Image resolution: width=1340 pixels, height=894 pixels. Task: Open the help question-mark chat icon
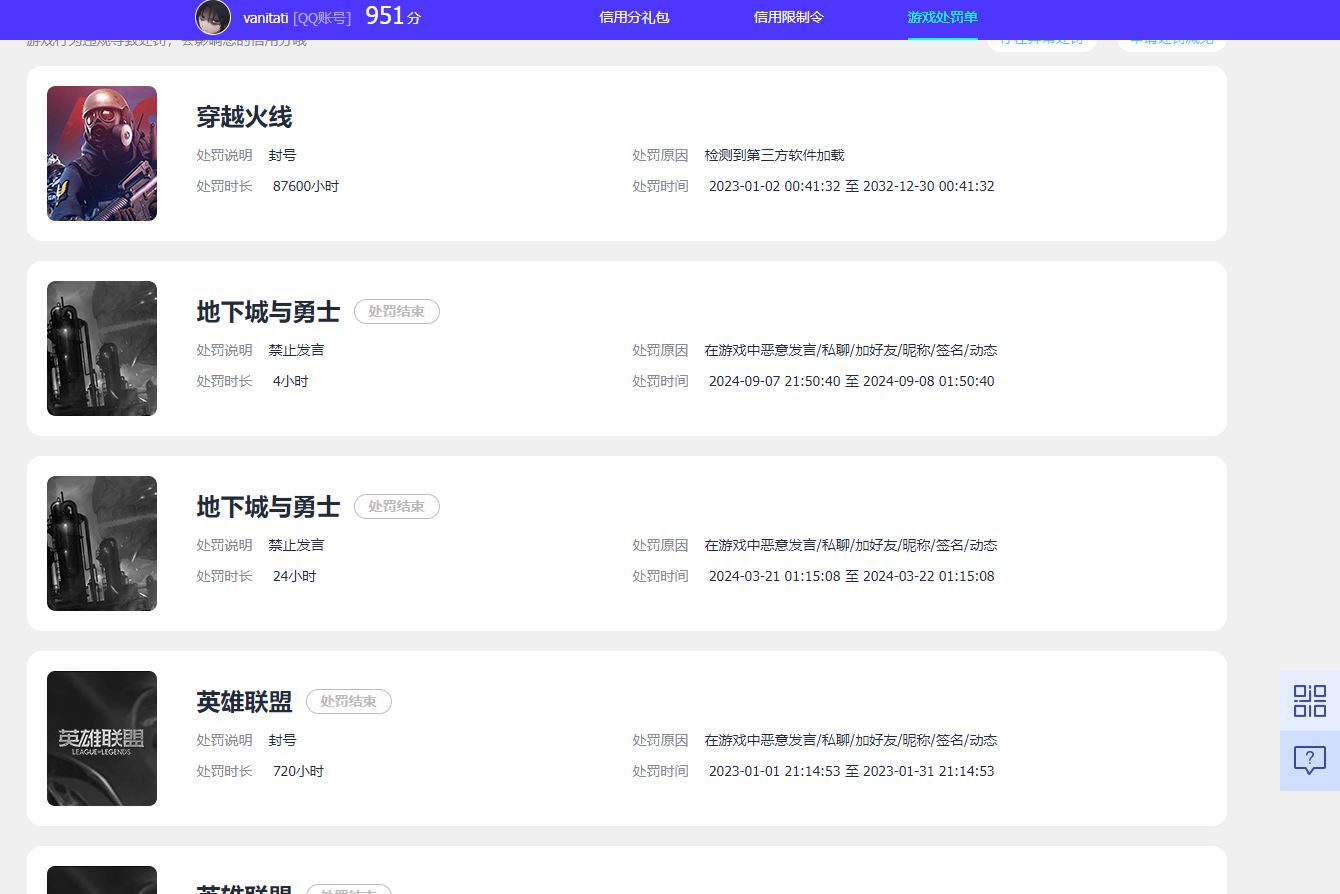tap(1309, 760)
